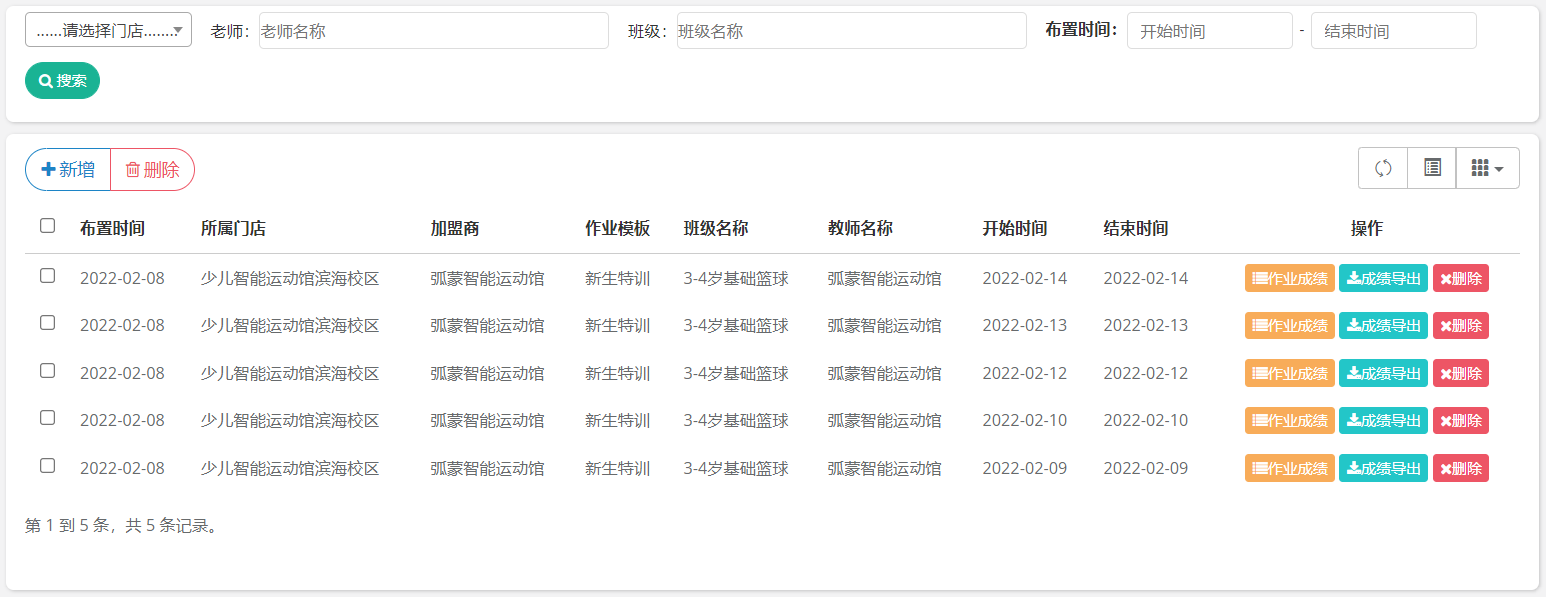The width and height of the screenshot is (1546, 597).
Task: Open the 开始时间 date picker field
Action: pyautogui.click(x=1209, y=31)
